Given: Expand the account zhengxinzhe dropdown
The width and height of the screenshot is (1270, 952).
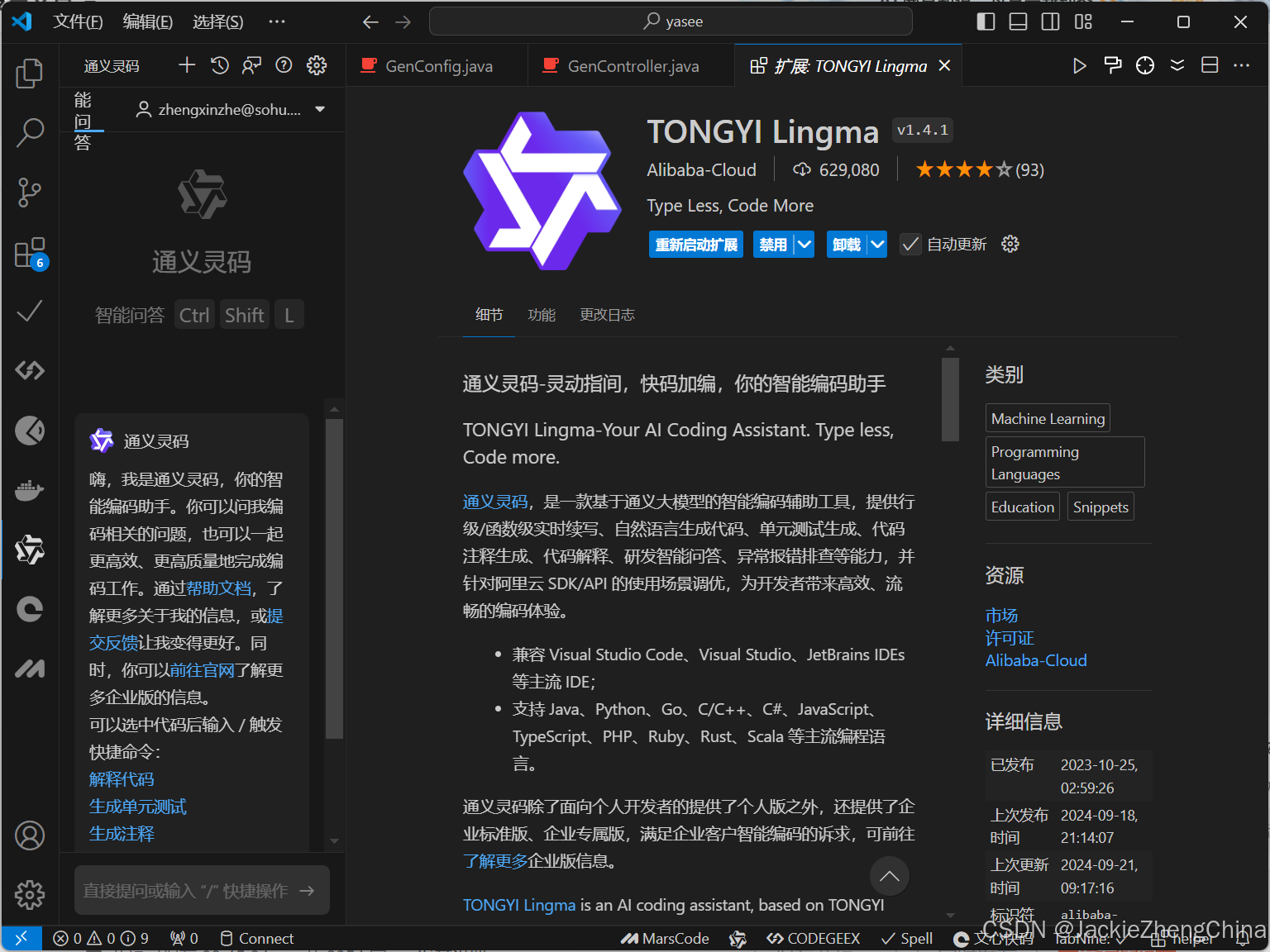Looking at the screenshot, I should (x=320, y=109).
